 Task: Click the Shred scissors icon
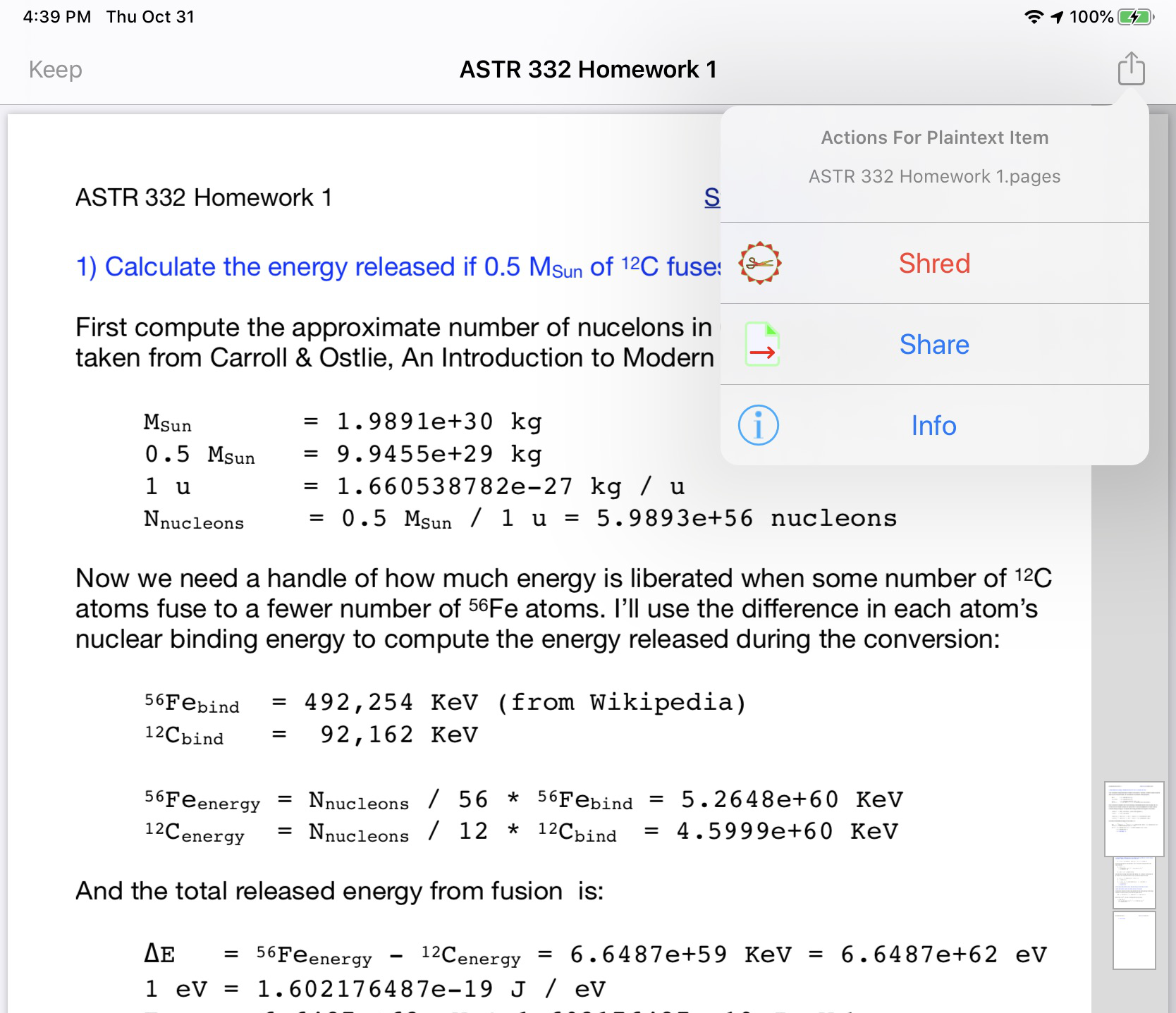pos(759,264)
